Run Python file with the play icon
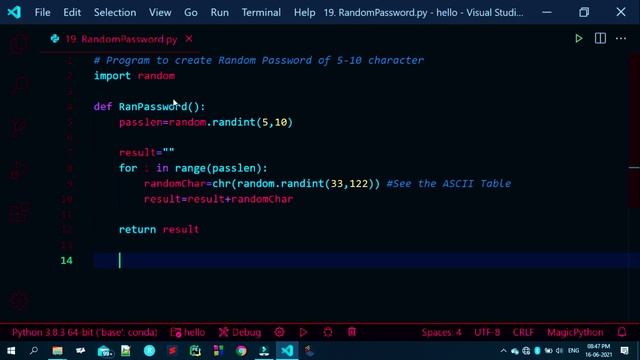The image size is (640, 360). click(578, 39)
